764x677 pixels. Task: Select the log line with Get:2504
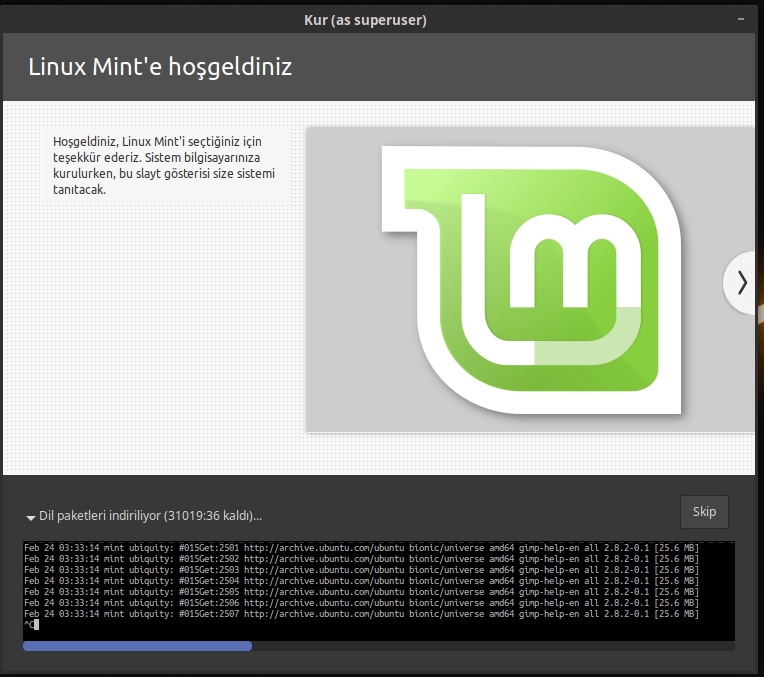[361, 581]
